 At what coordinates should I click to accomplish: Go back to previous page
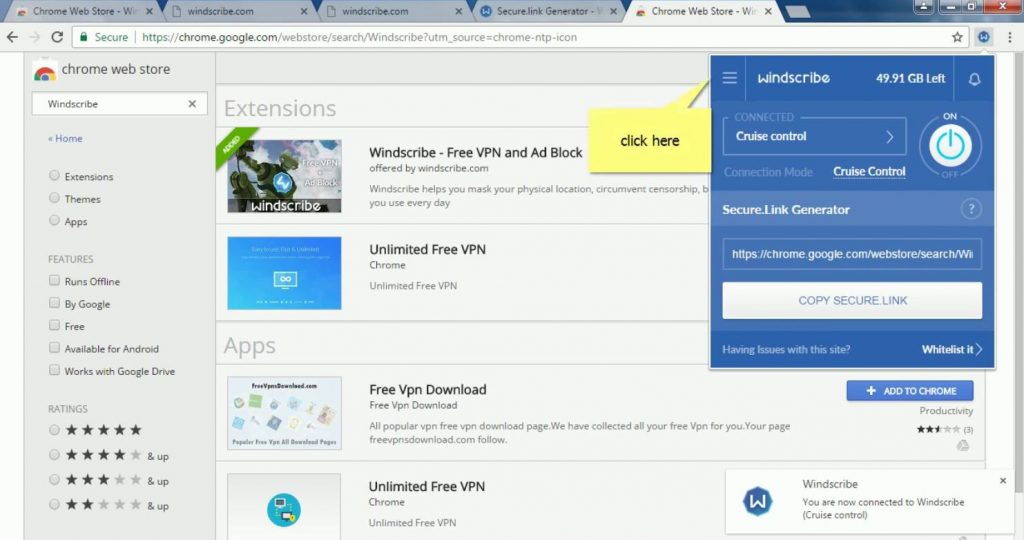(x=12, y=37)
